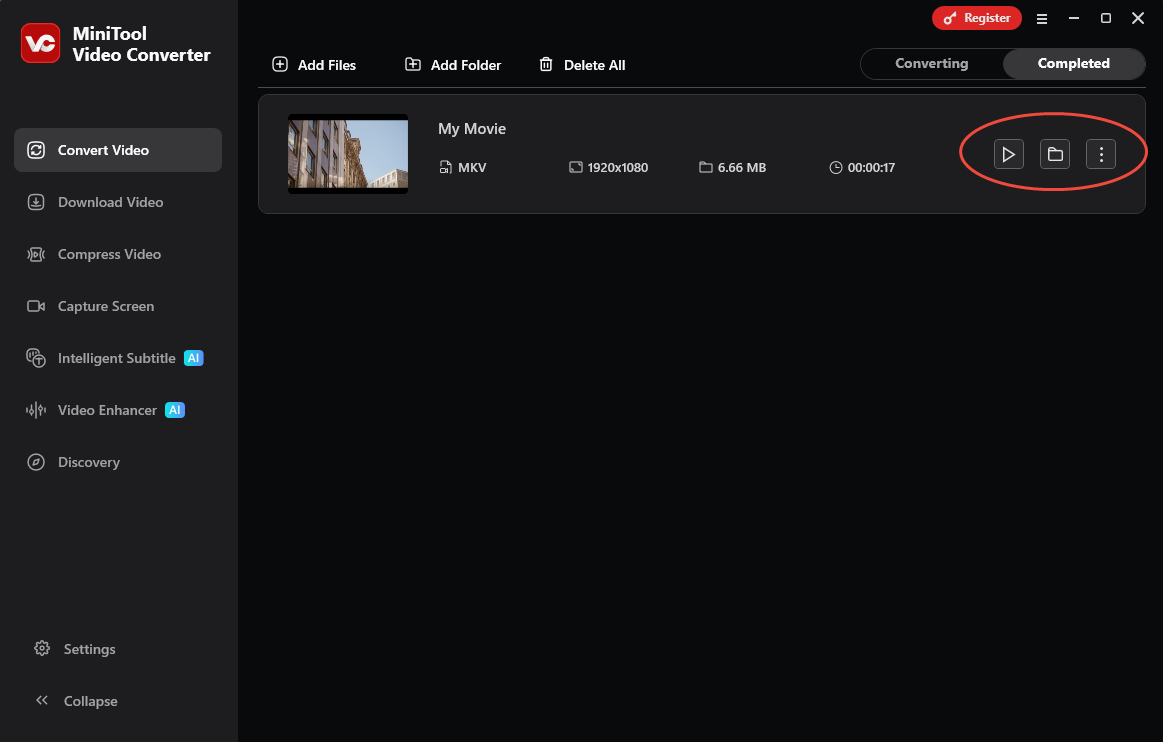The image size is (1163, 742).
Task: Click the My Movie file title
Action: (472, 128)
